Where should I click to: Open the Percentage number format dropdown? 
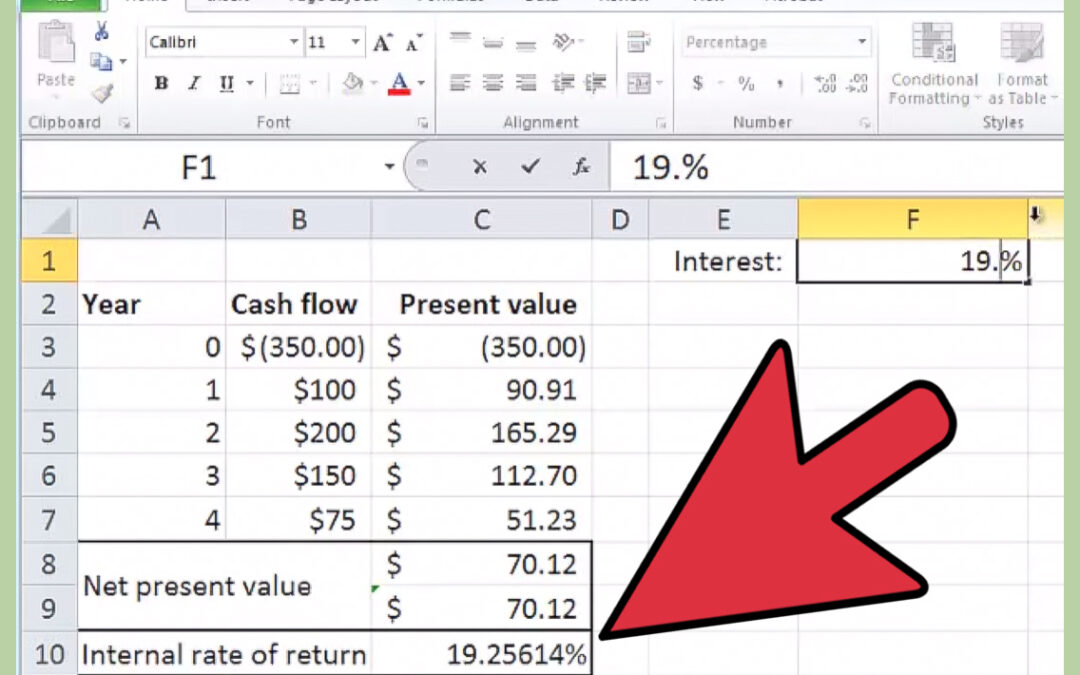[x=862, y=42]
